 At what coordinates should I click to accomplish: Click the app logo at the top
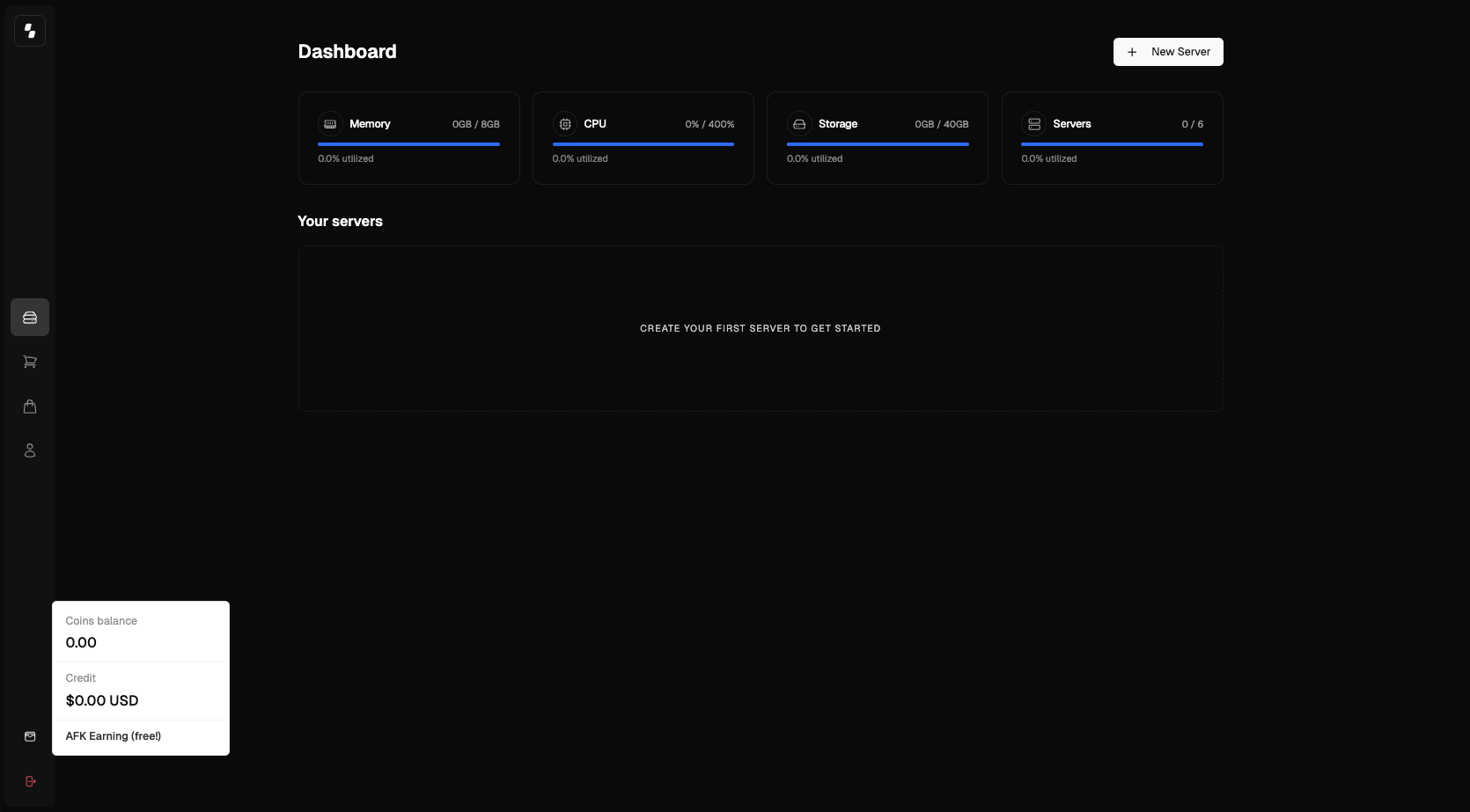click(x=30, y=30)
